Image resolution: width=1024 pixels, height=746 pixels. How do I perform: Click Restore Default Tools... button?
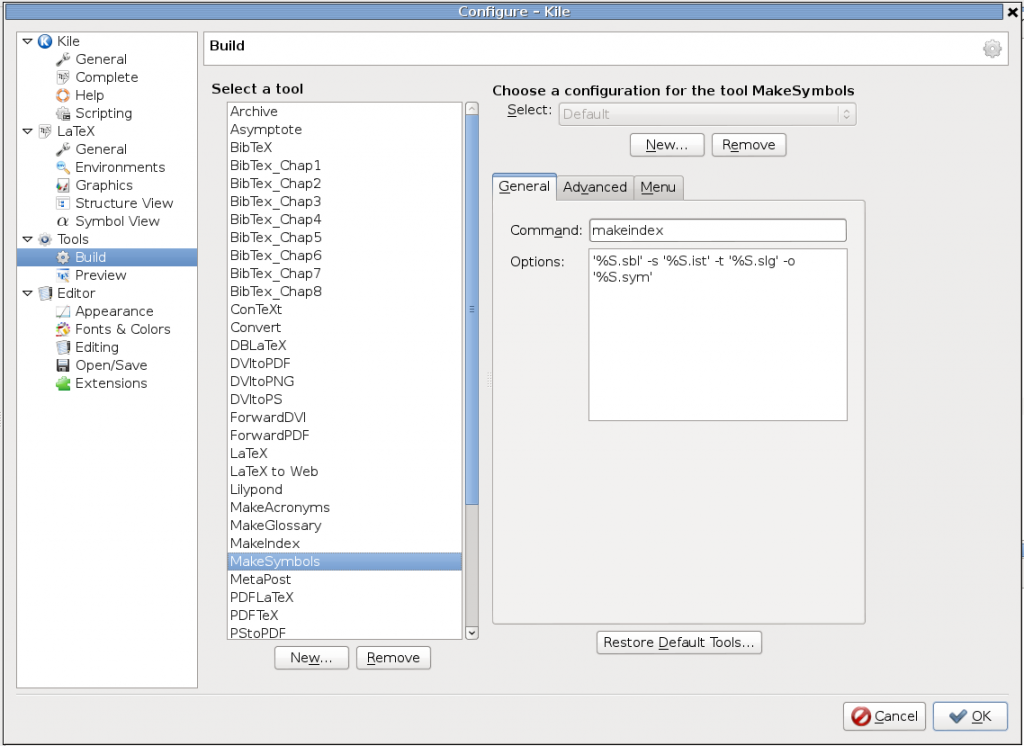point(679,643)
